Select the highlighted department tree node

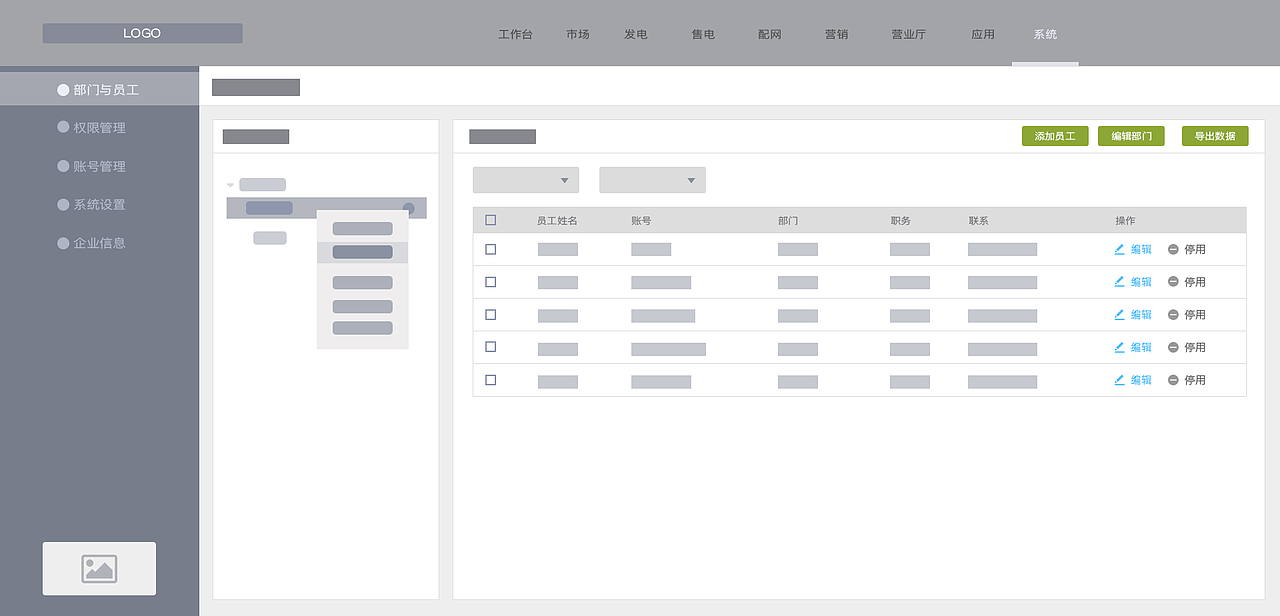[327, 208]
